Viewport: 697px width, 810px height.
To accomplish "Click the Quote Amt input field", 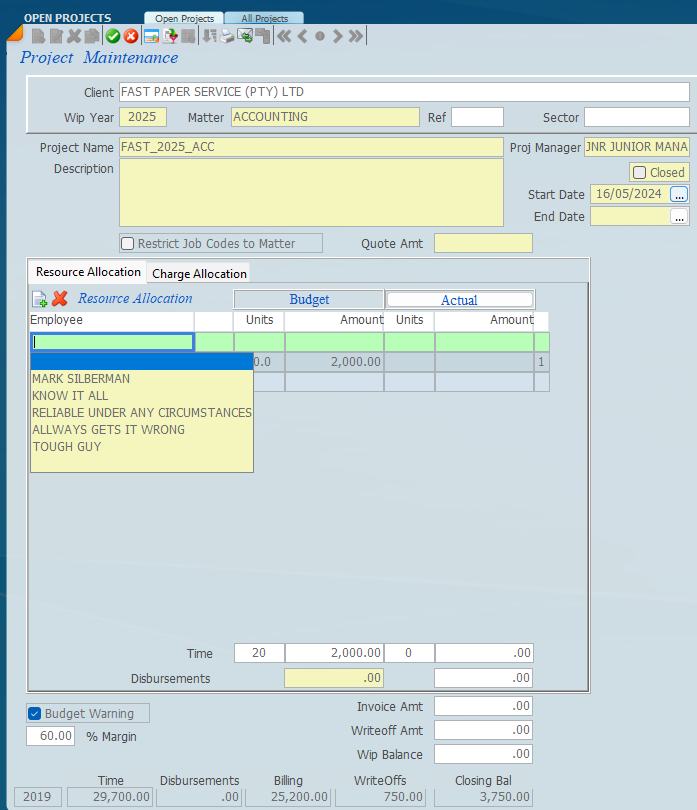I will (483, 243).
